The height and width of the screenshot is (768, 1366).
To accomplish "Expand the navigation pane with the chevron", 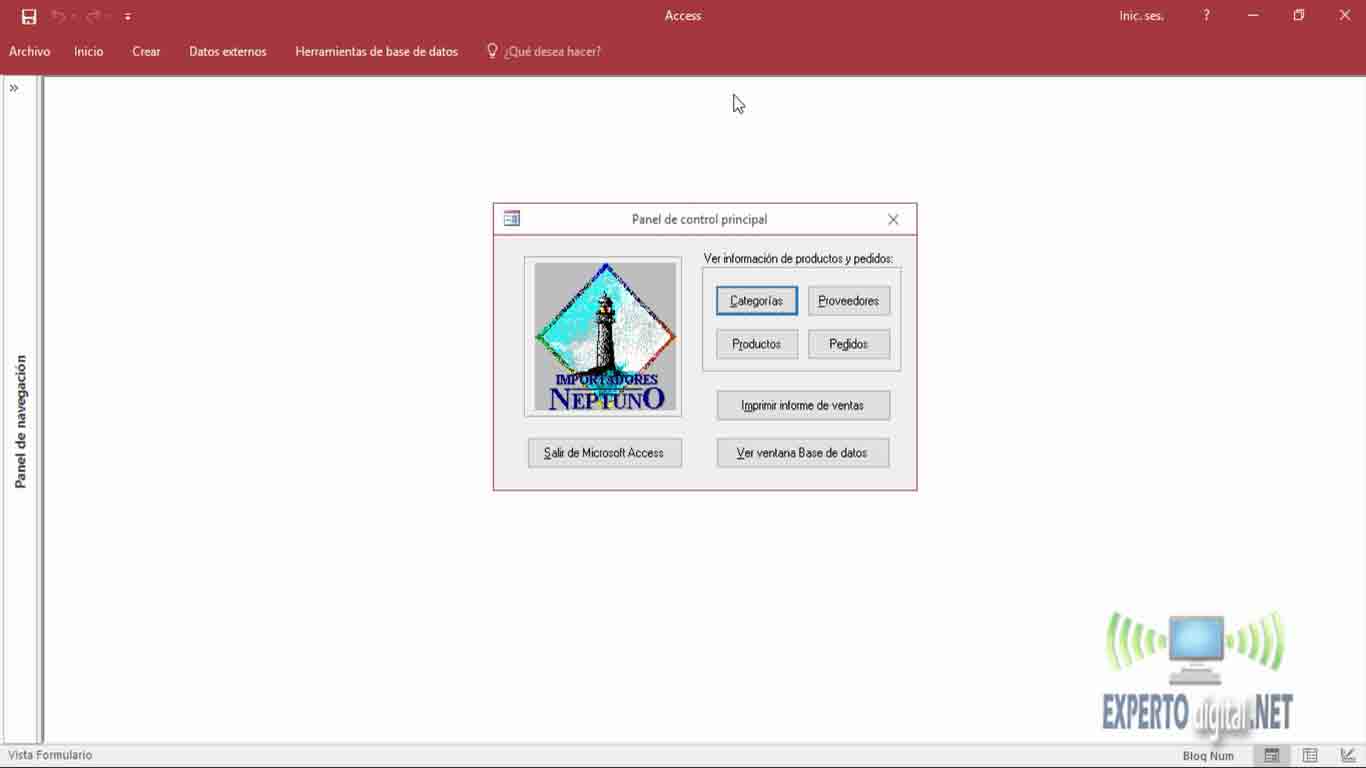I will (x=14, y=88).
